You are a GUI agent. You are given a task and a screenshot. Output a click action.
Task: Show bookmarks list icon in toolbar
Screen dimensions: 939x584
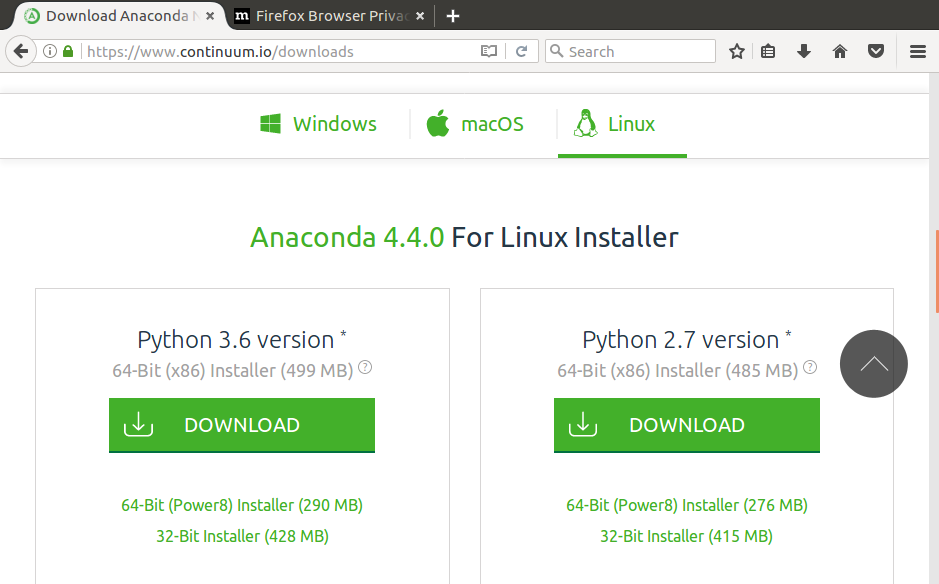point(768,52)
